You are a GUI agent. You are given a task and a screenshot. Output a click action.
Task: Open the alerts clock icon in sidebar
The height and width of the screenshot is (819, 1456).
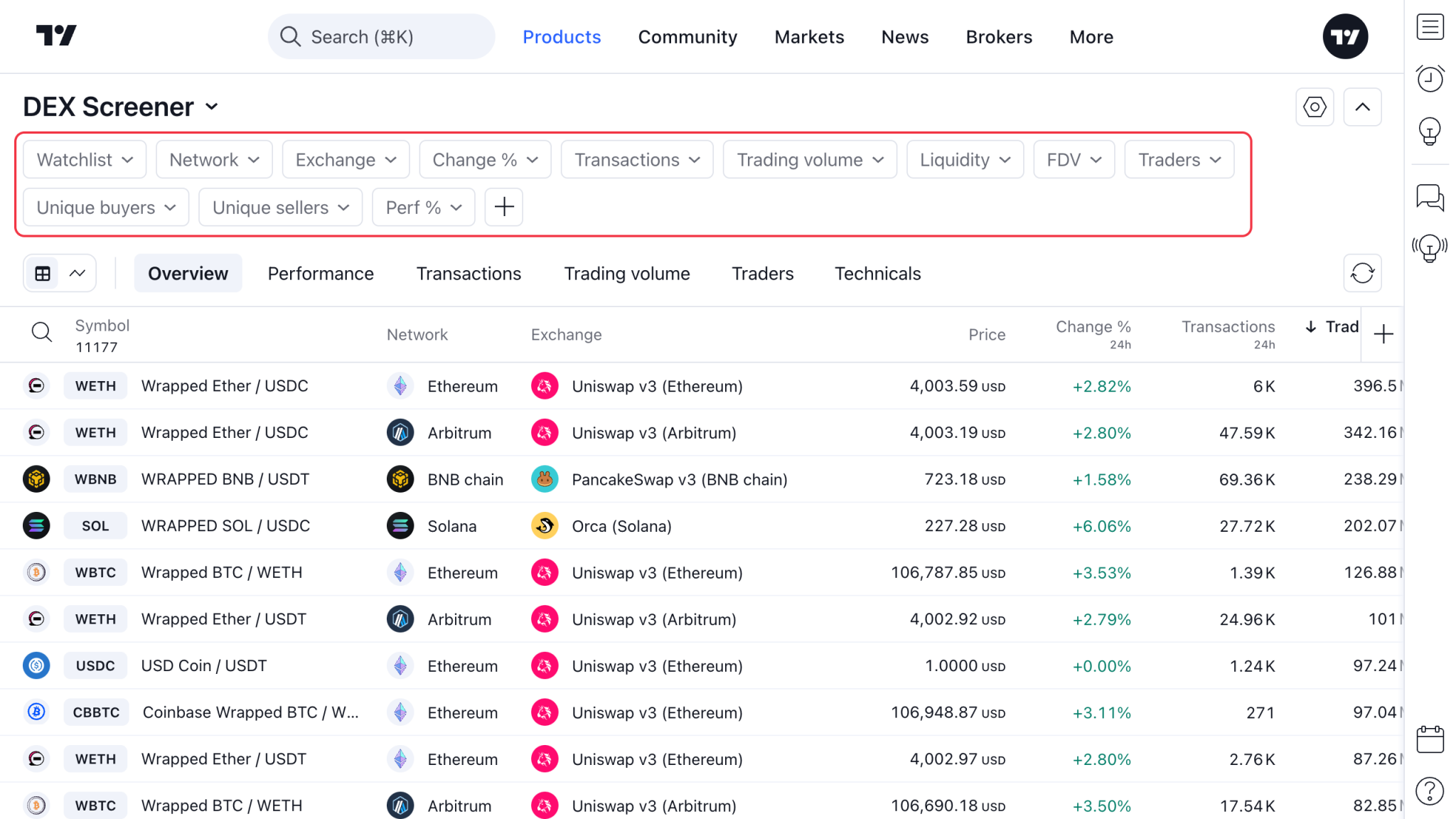coord(1430,78)
